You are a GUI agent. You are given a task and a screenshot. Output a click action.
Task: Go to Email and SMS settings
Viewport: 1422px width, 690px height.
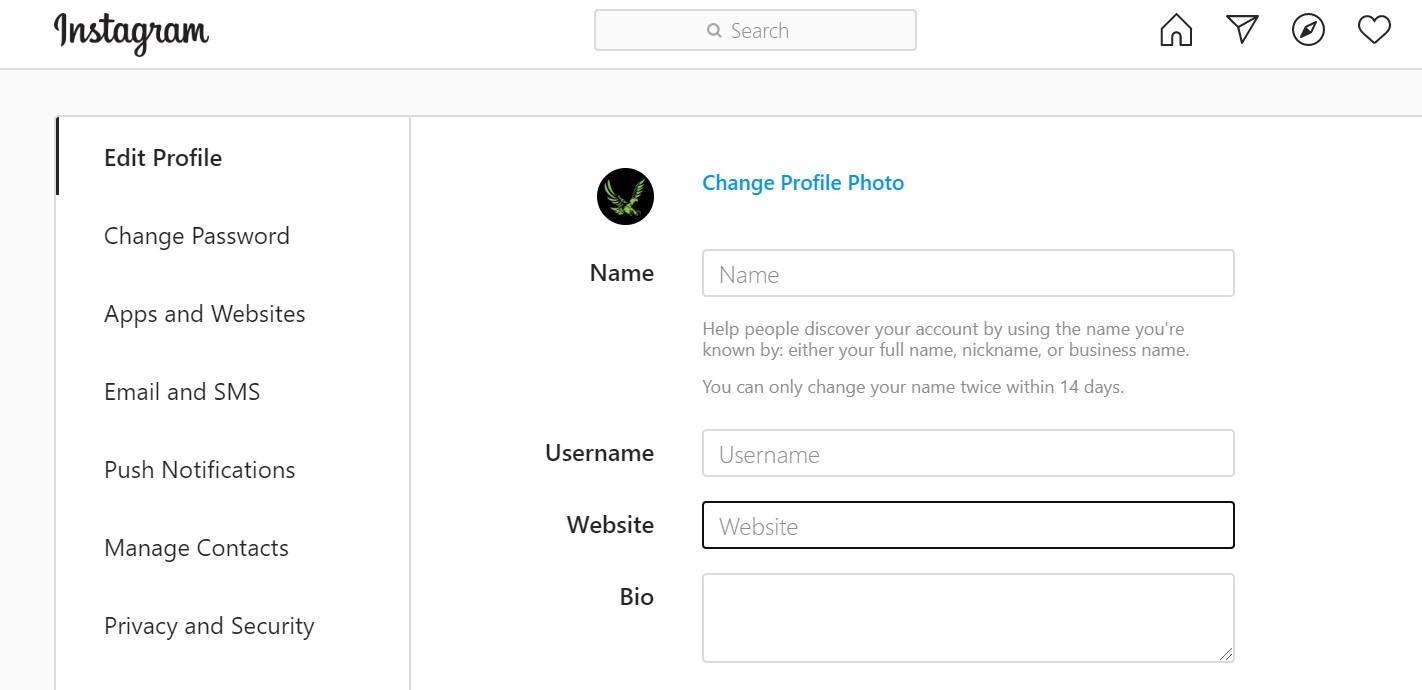(182, 392)
